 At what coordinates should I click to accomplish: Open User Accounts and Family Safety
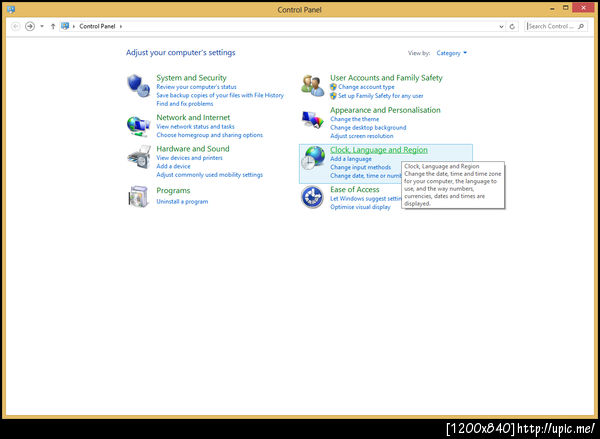(x=386, y=78)
